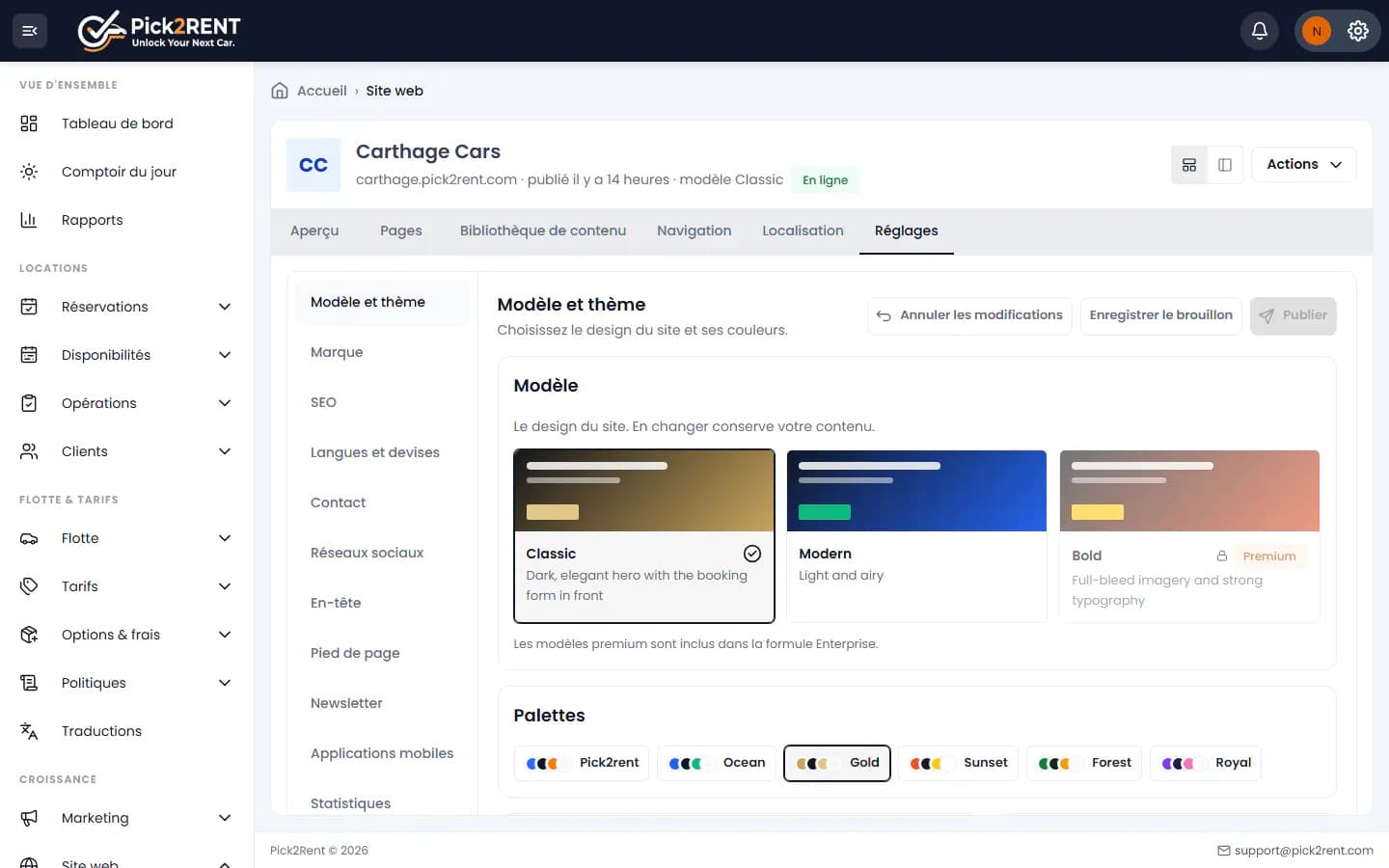This screenshot has width=1389, height=868.
Task: Click Annuler les modifications button
Action: (969, 316)
